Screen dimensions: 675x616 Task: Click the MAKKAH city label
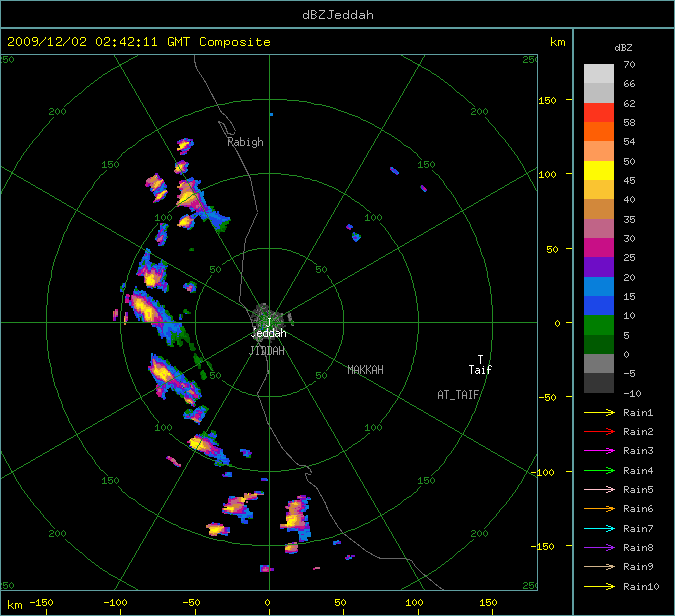tap(365, 370)
